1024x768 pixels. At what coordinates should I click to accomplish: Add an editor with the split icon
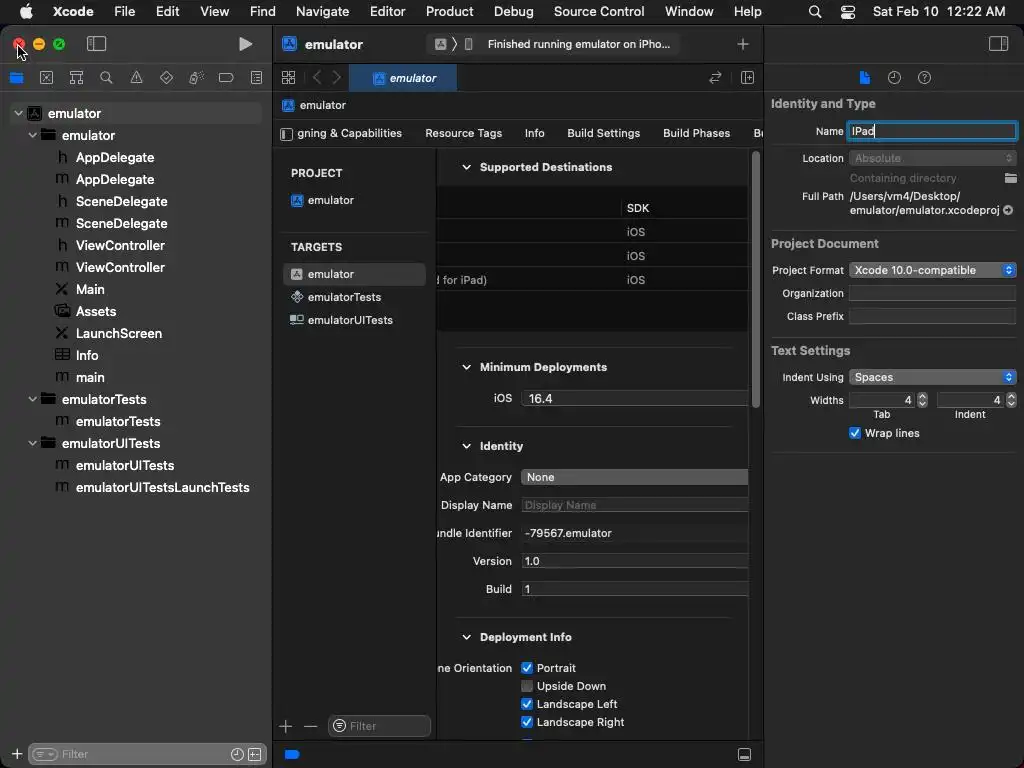pyautogui.click(x=747, y=78)
